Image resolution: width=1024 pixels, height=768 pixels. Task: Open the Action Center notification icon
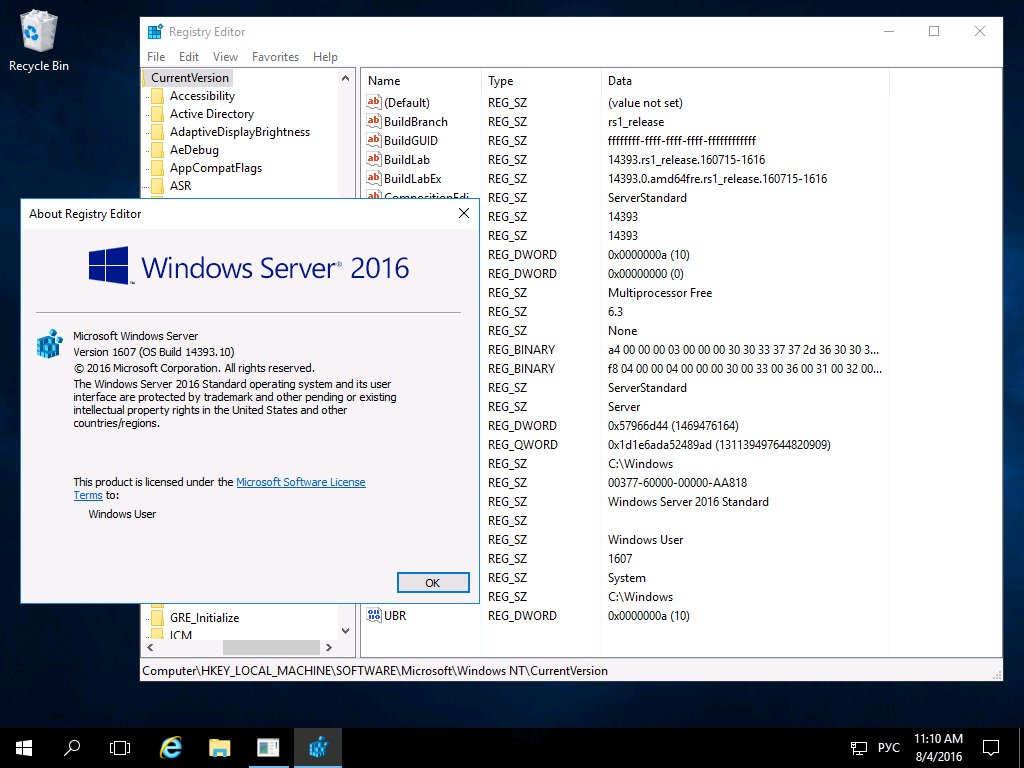[991, 748]
